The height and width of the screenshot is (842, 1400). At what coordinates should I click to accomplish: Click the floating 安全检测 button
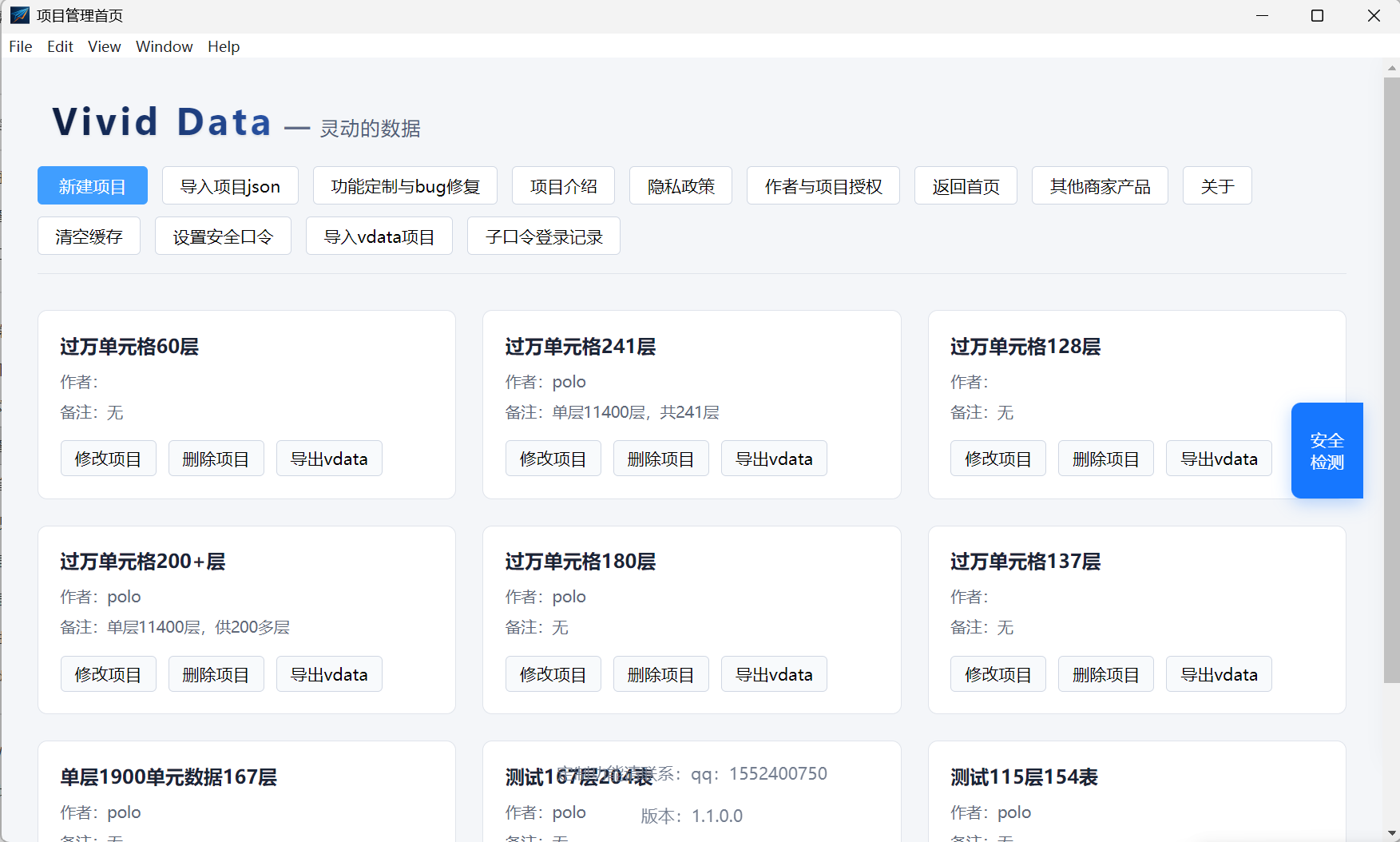tap(1327, 451)
